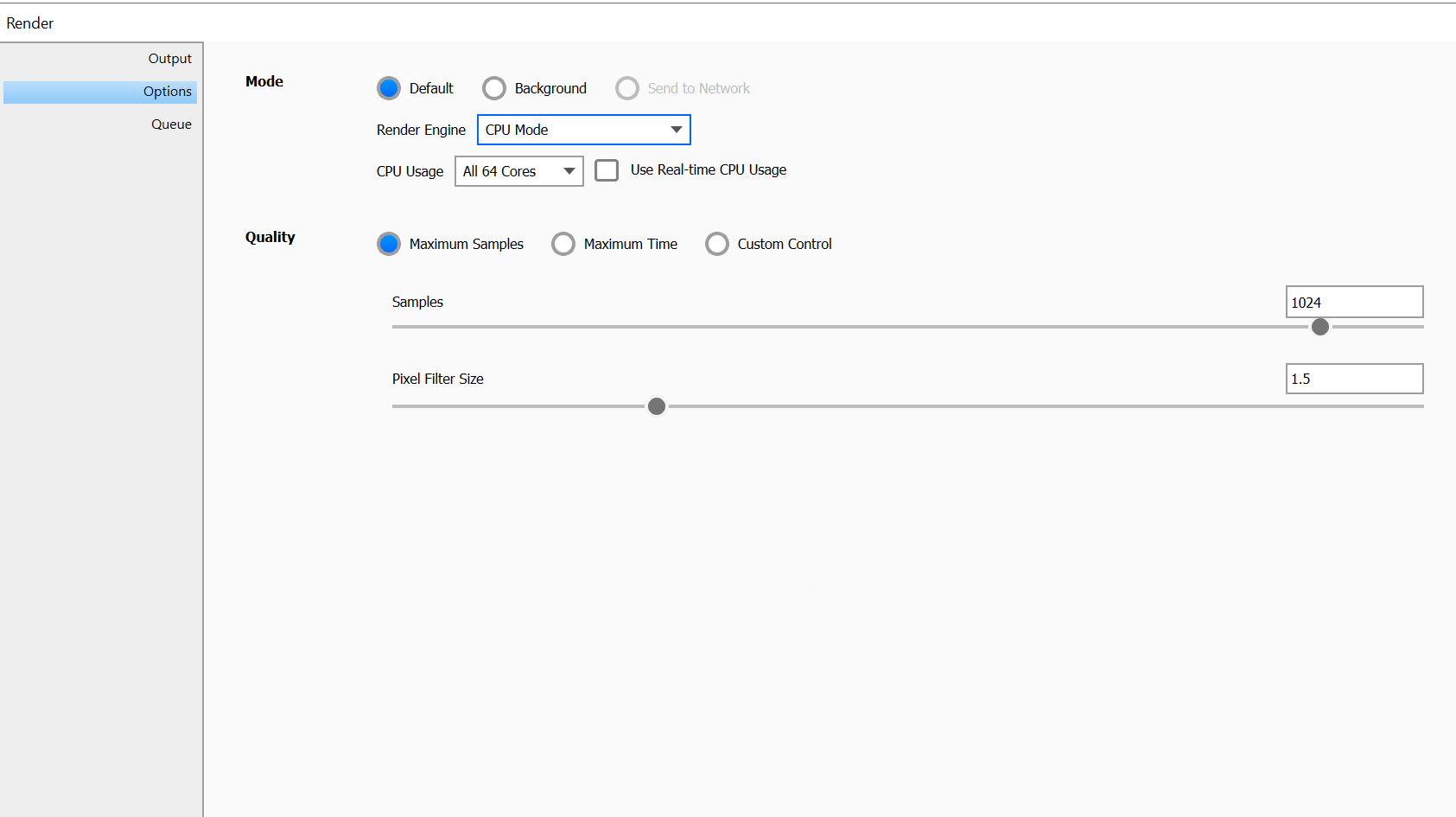Select Maximum Samples quality option
1456x817 pixels.
click(389, 244)
